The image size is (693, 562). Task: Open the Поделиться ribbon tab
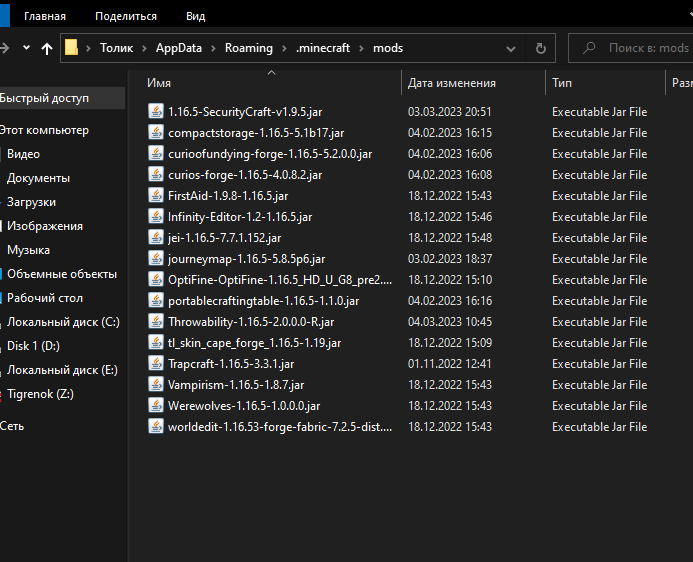(126, 16)
